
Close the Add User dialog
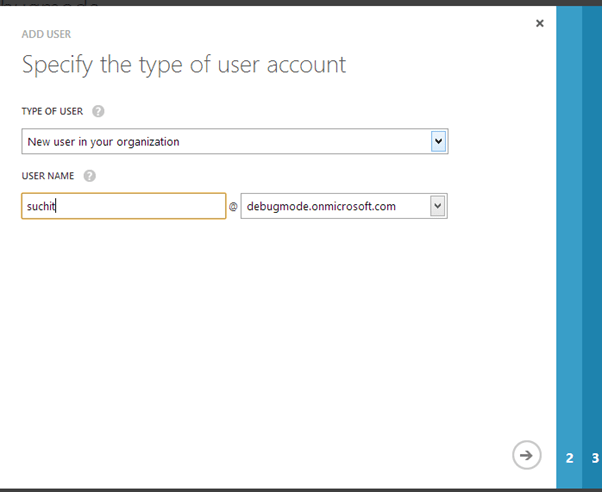540,23
